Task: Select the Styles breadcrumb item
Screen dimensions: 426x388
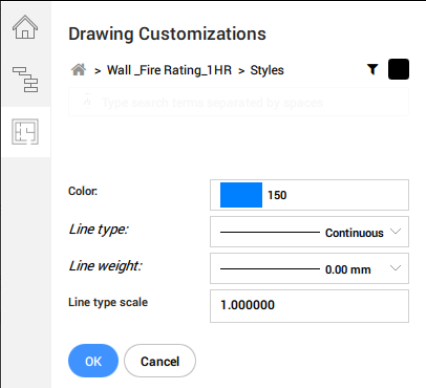Action: point(267,70)
